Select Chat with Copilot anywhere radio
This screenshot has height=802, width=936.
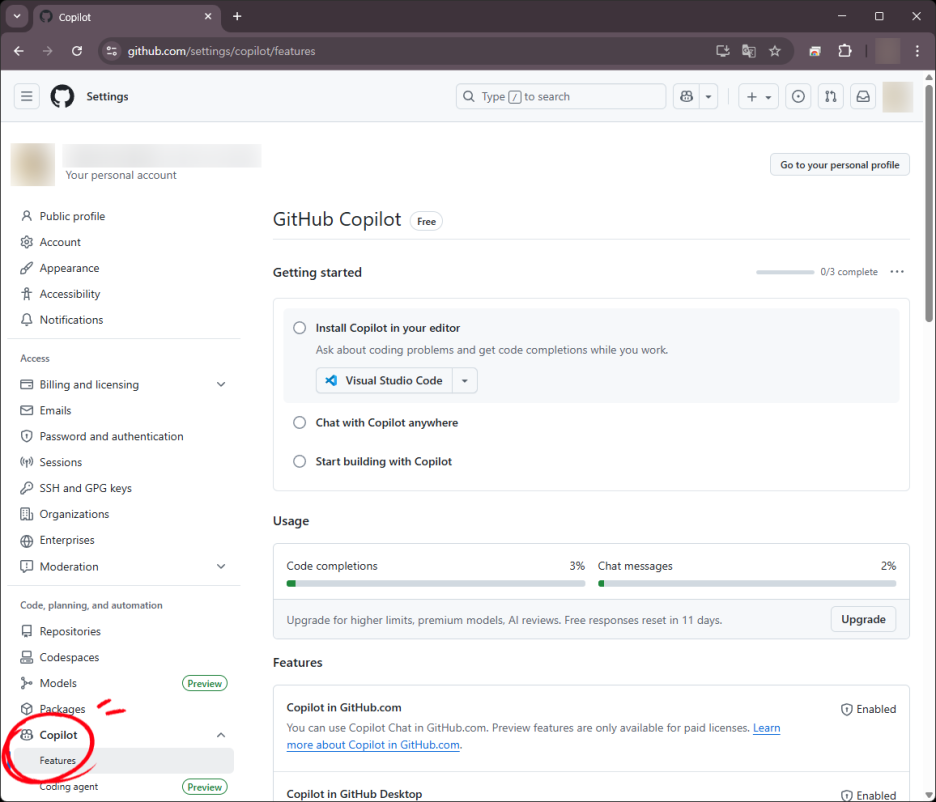coord(300,422)
